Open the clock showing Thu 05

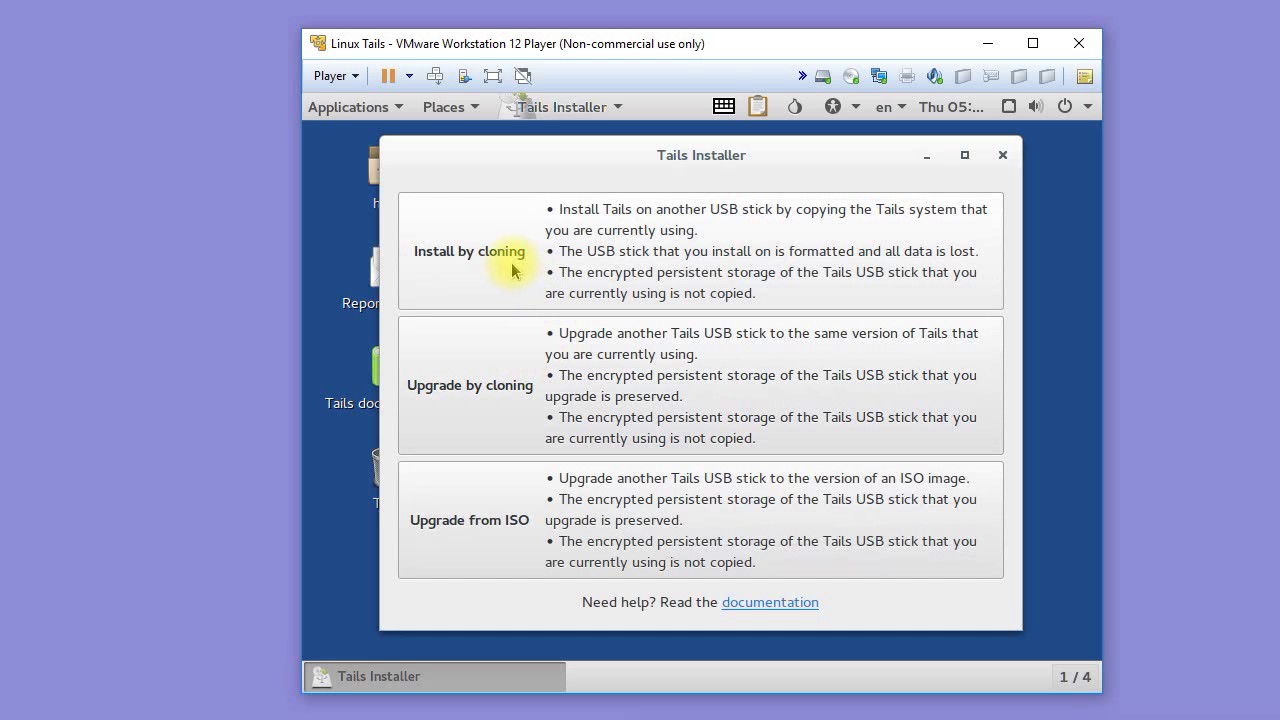tap(951, 107)
